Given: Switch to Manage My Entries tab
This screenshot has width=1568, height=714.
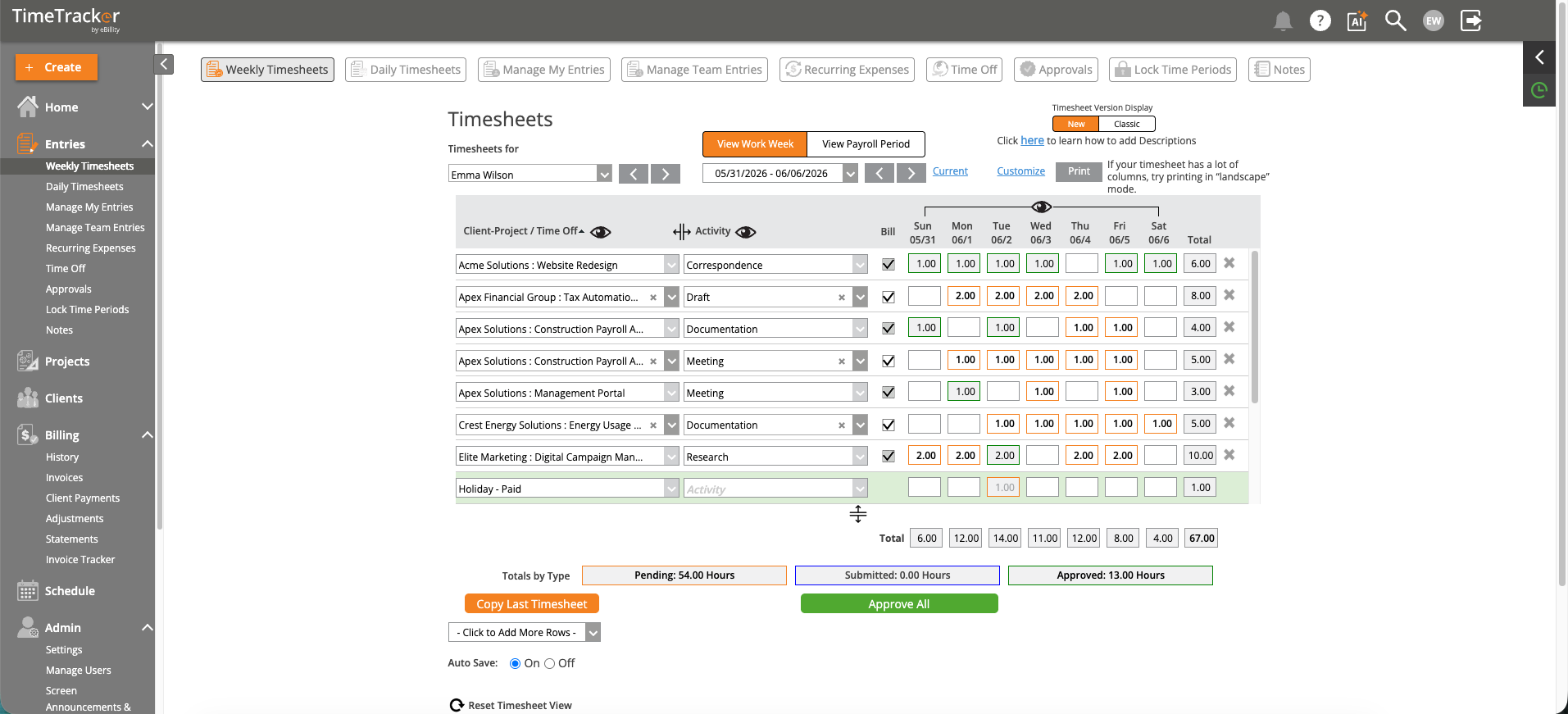Looking at the screenshot, I should (544, 70).
